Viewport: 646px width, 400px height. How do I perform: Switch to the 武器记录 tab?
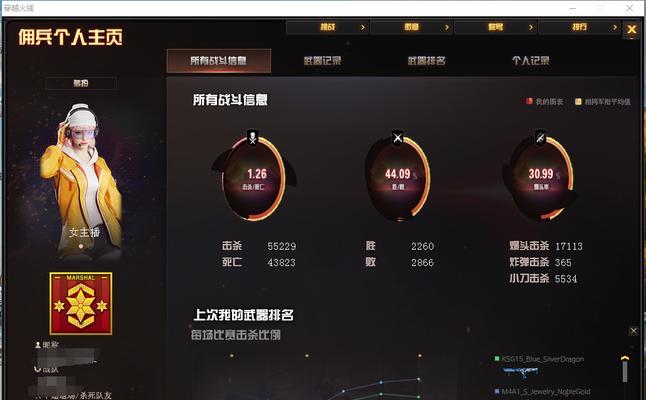[x=322, y=61]
